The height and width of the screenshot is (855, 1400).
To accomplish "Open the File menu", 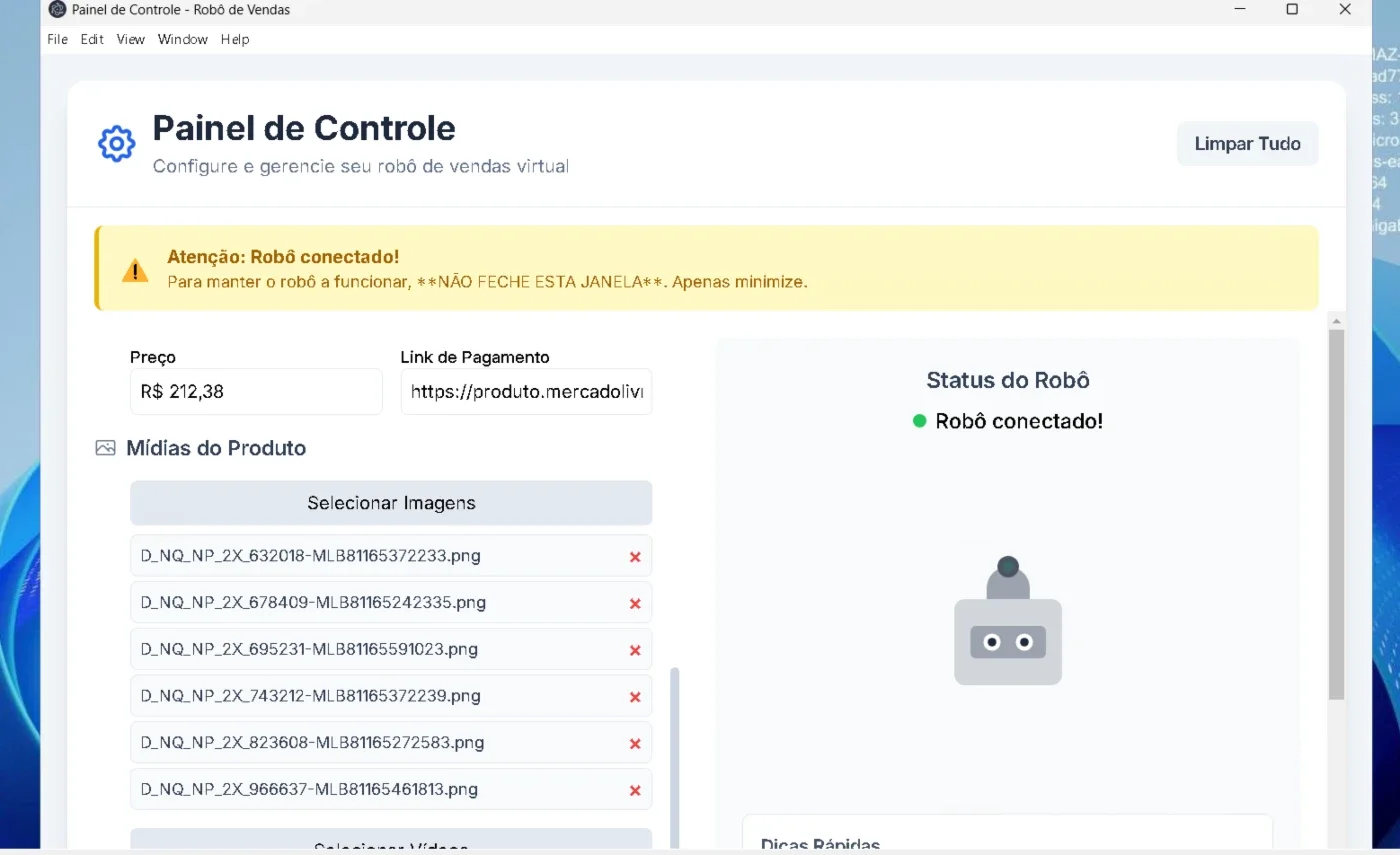I will pyautogui.click(x=58, y=39).
